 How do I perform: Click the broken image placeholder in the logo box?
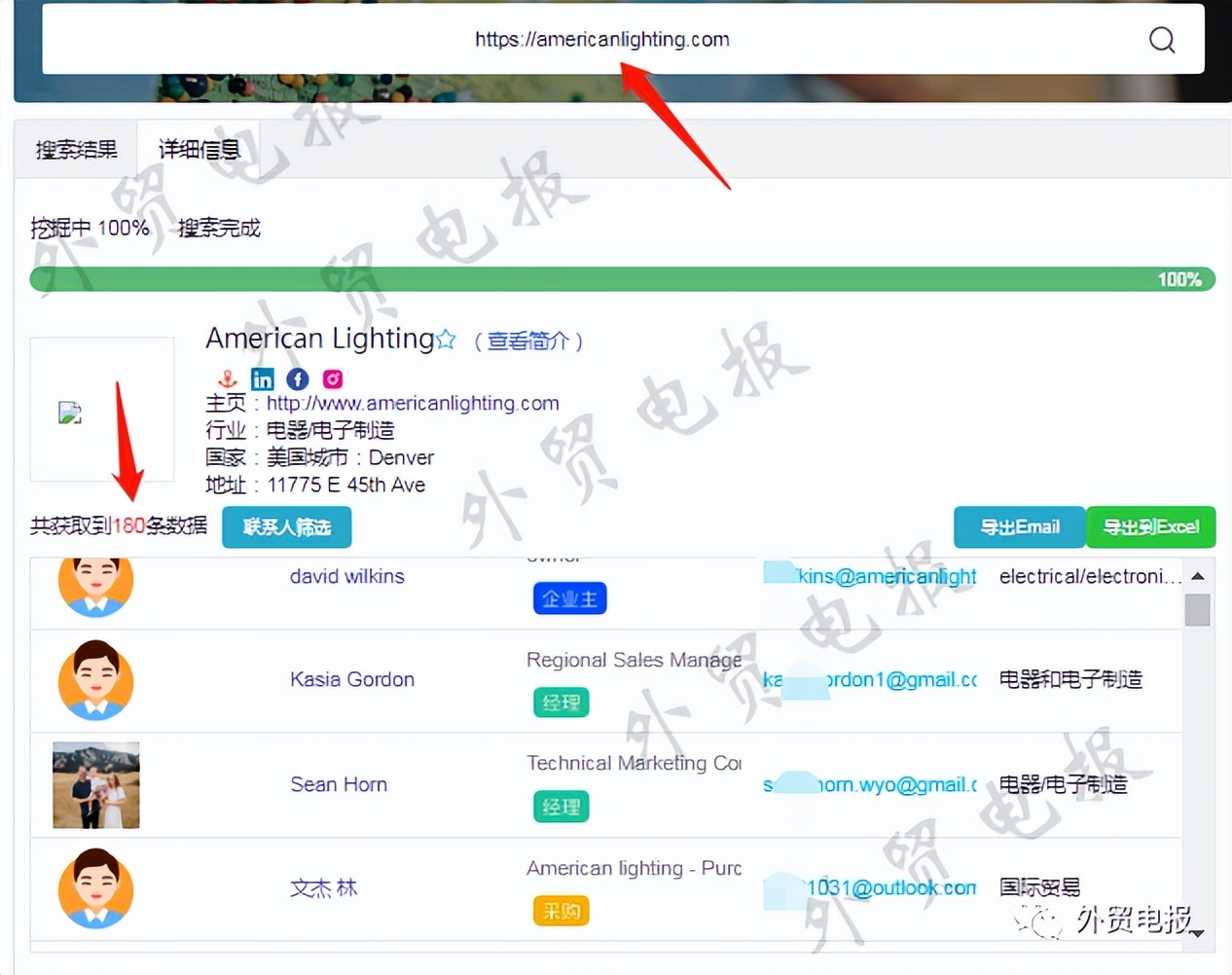tap(70, 412)
